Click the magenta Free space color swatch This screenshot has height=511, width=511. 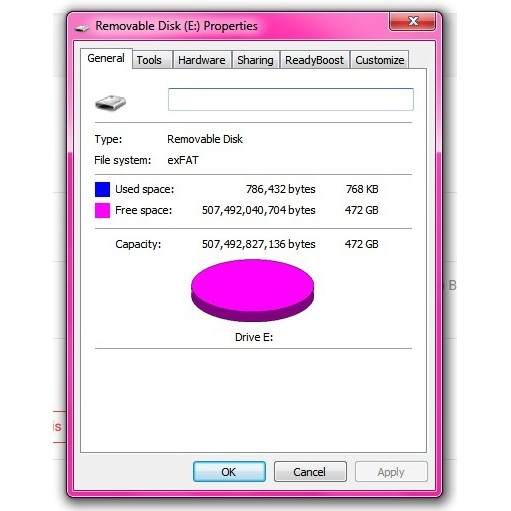click(102, 210)
